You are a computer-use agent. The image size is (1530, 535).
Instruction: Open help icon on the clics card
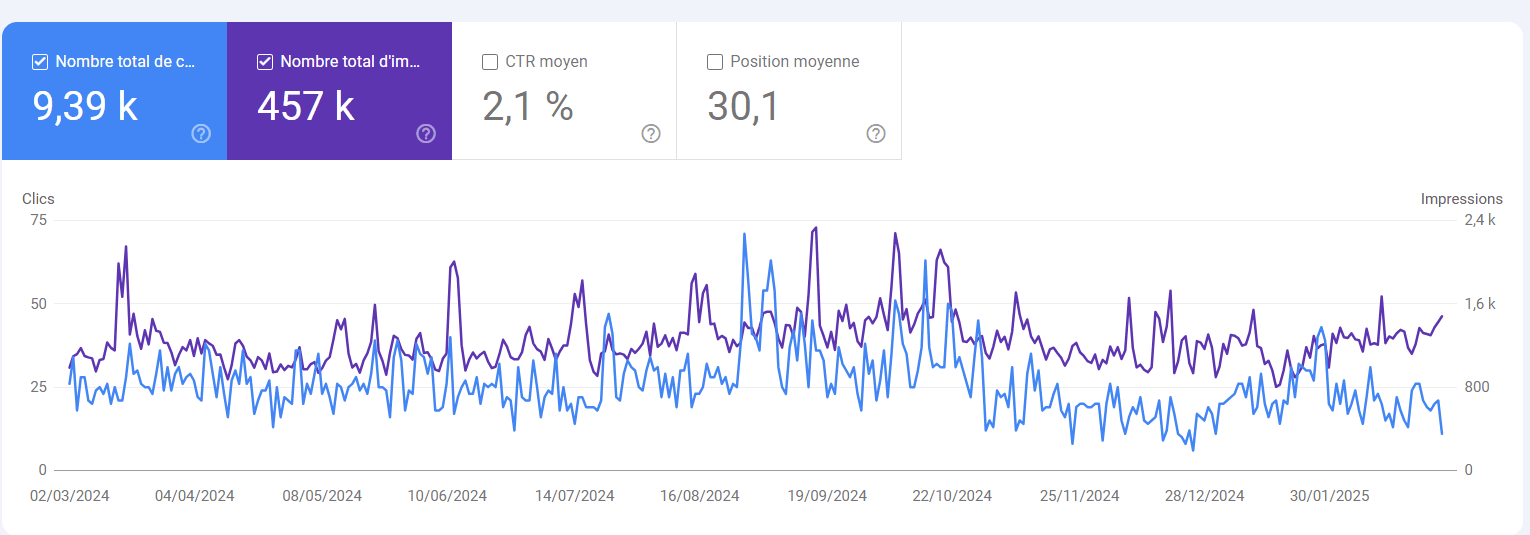201,134
